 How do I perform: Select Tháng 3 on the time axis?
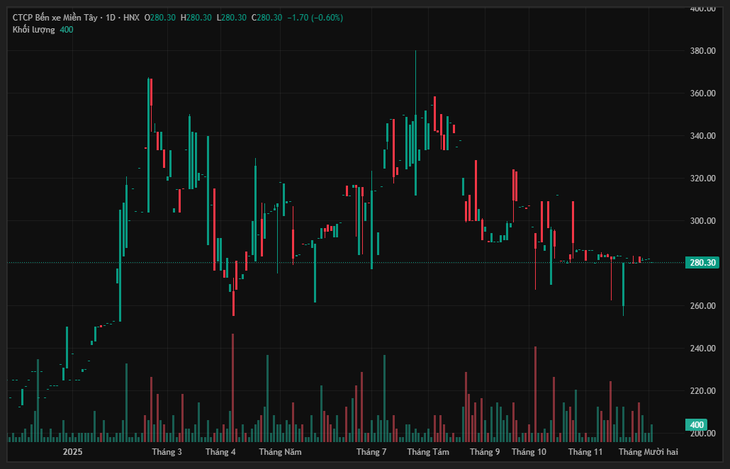(x=166, y=453)
